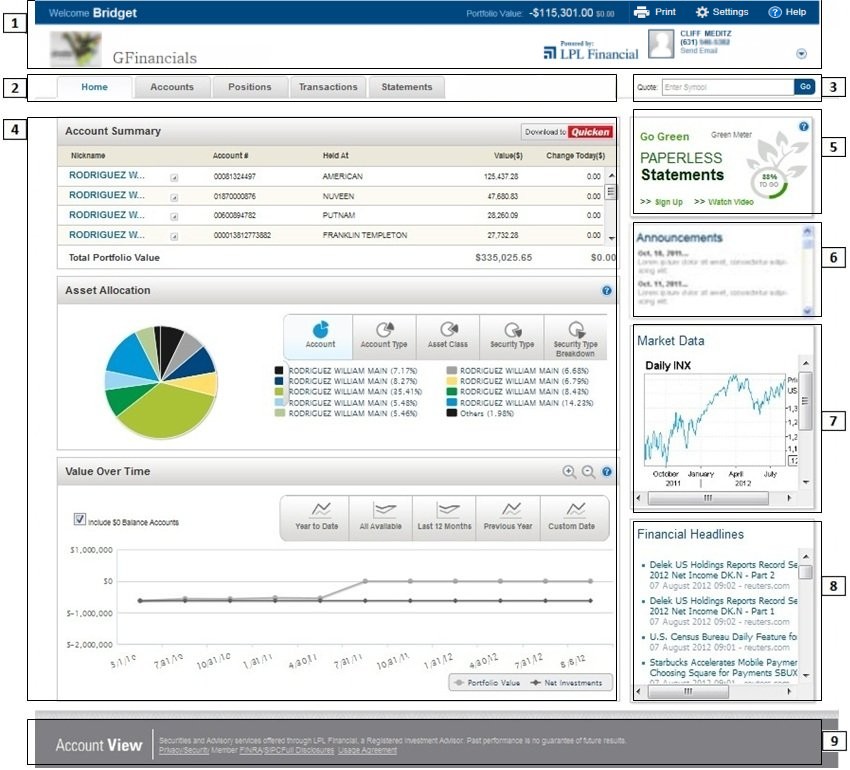Click the Go quote button
Screen dimensions: 850x770
pyautogui.click(x=805, y=87)
